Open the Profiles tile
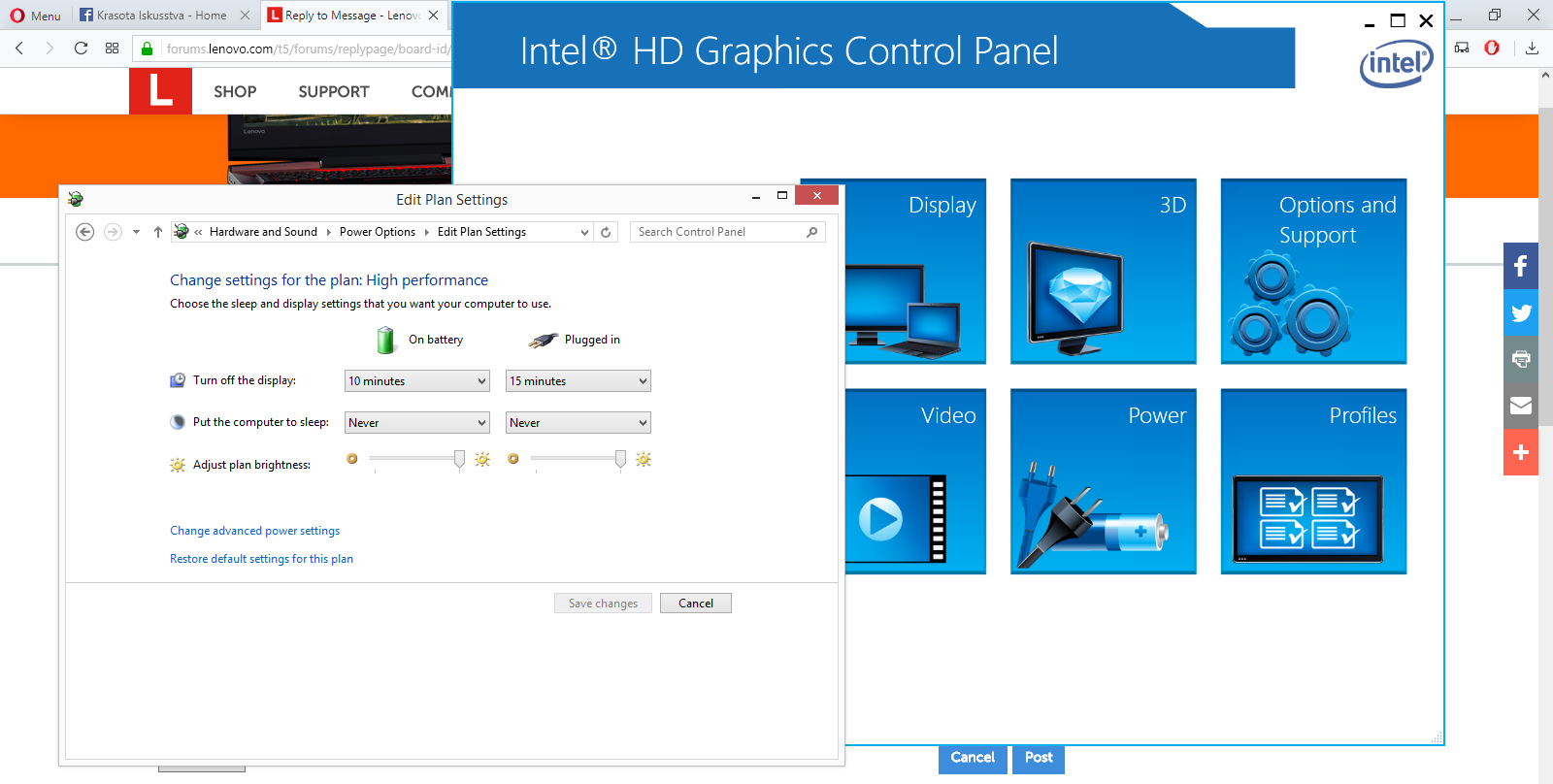1553x784 pixels. click(1313, 481)
